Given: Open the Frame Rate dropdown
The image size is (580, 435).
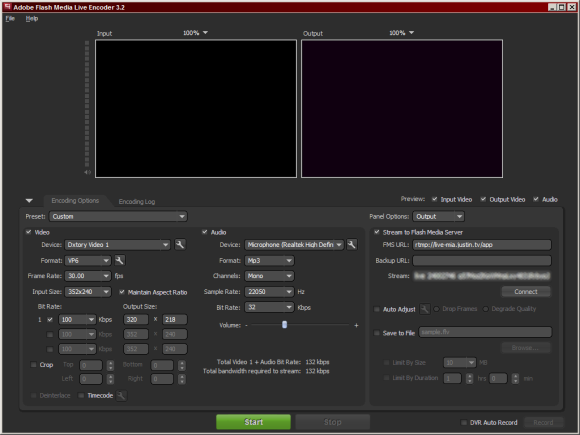Looking at the screenshot, I should [88, 276].
